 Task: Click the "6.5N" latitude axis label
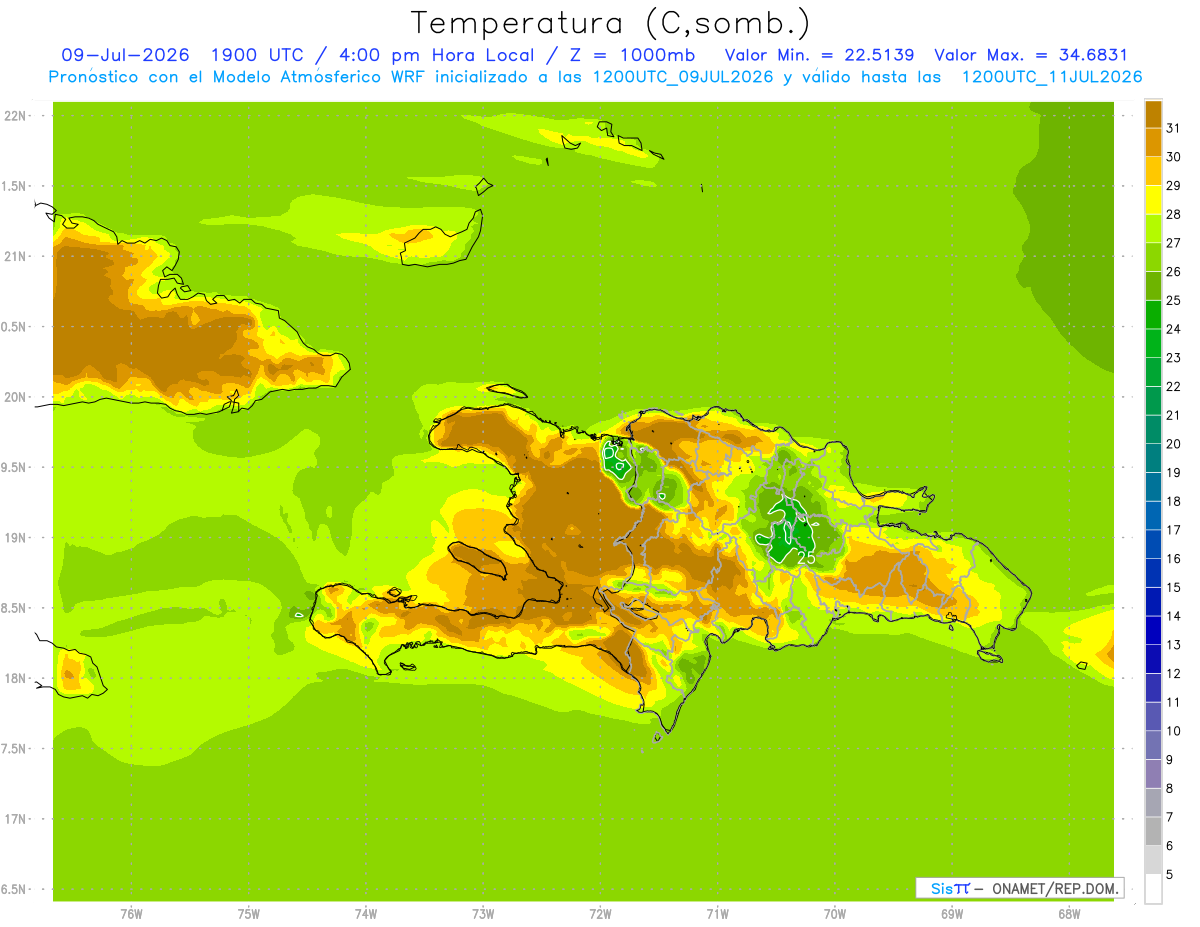14,889
